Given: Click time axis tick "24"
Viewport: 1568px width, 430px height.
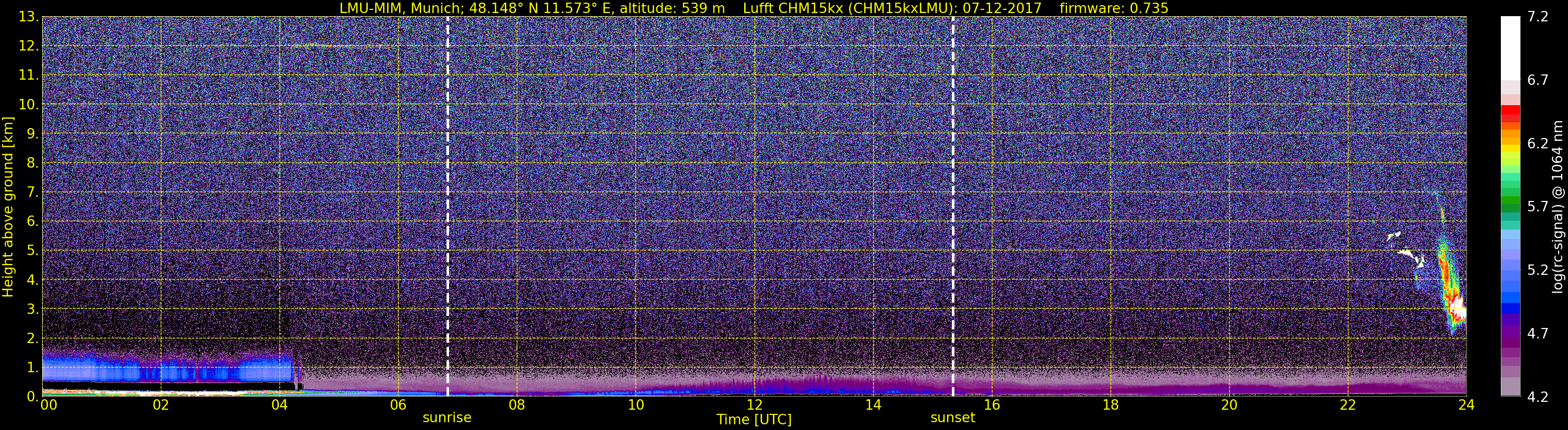Looking at the screenshot, I should [1467, 405].
